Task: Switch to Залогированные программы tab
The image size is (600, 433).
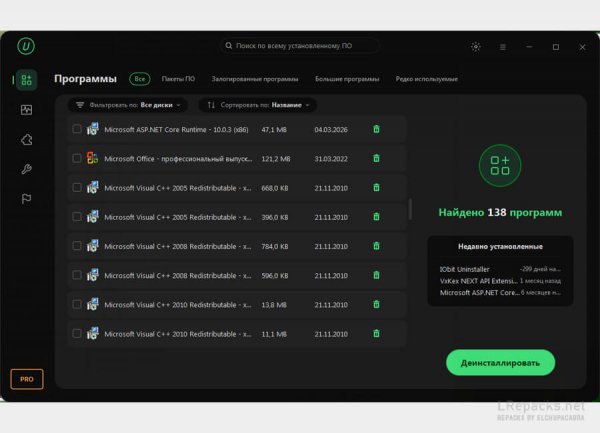Action: pyautogui.click(x=255, y=79)
